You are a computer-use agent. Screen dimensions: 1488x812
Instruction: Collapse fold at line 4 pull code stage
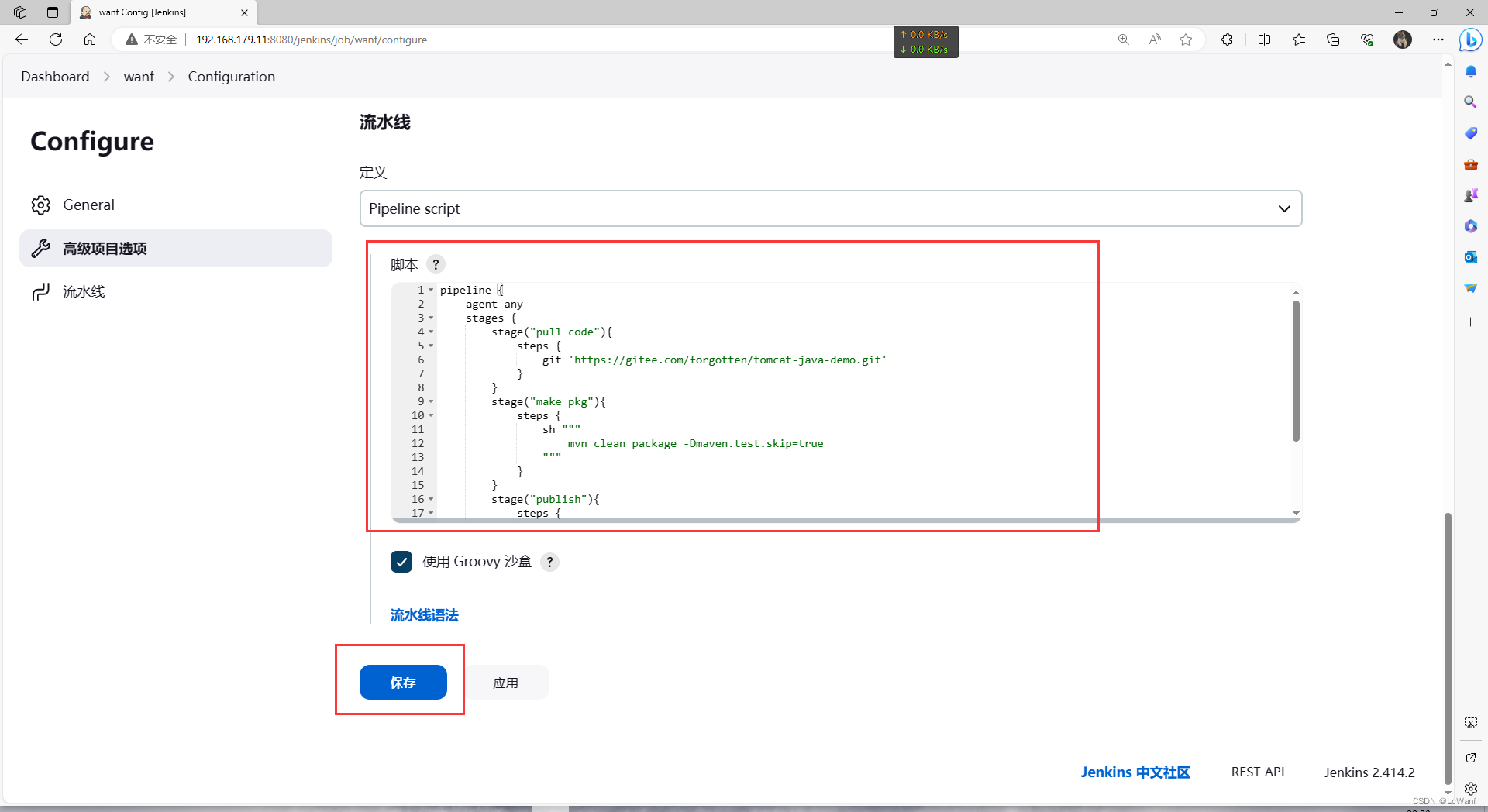[x=431, y=332]
